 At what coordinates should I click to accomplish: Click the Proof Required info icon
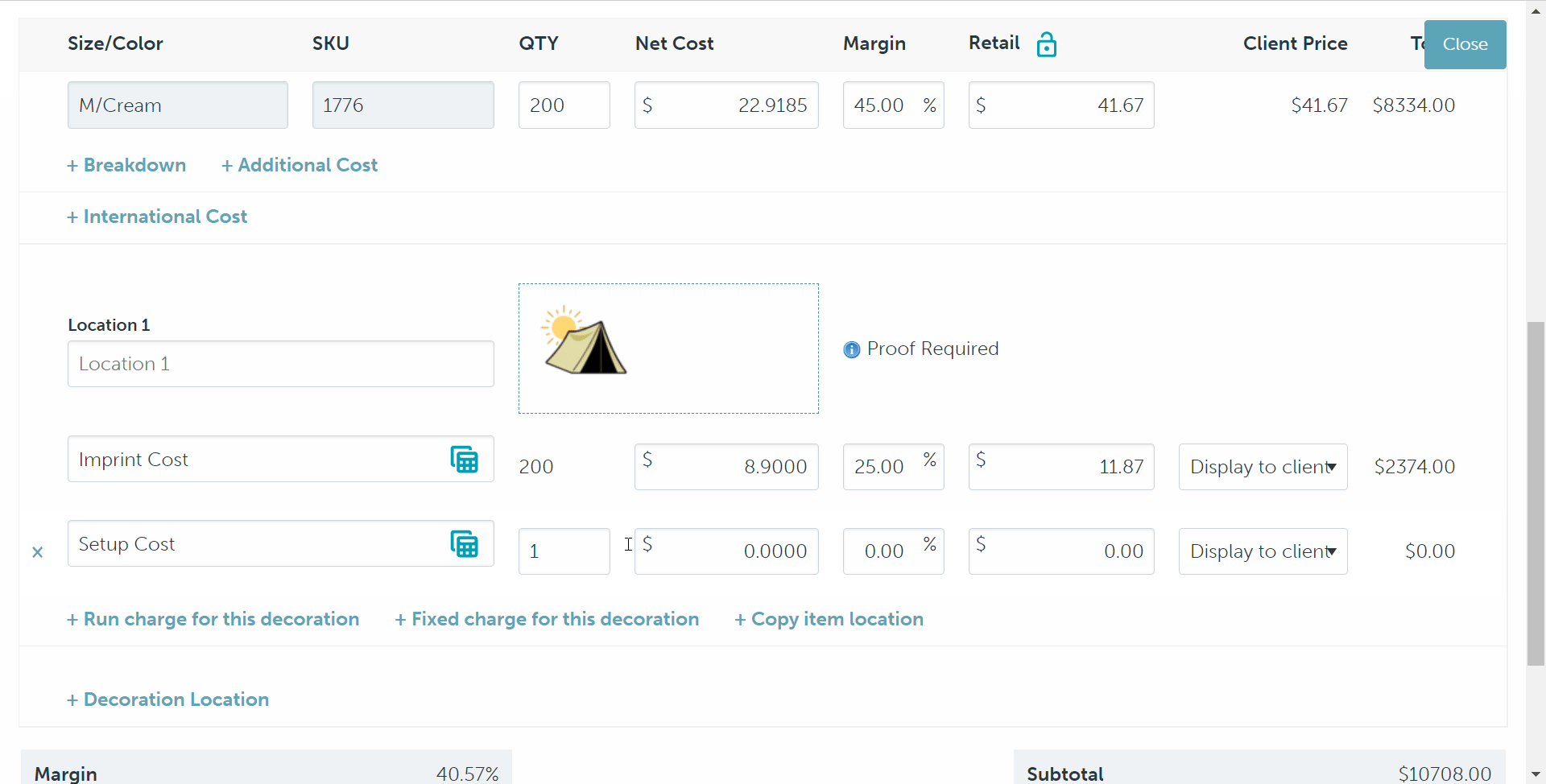pyautogui.click(x=851, y=349)
